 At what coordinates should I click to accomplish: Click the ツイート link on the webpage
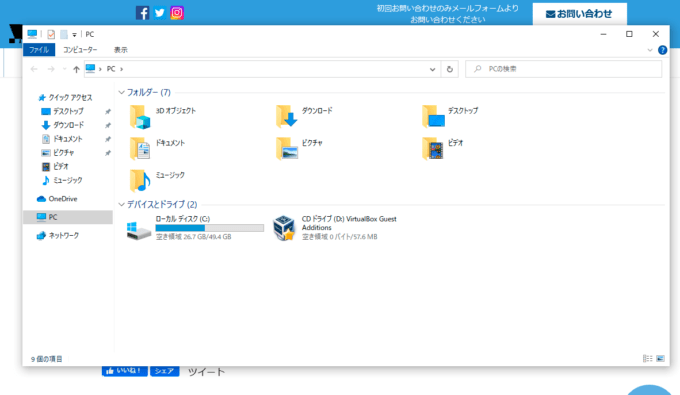[x=206, y=372]
